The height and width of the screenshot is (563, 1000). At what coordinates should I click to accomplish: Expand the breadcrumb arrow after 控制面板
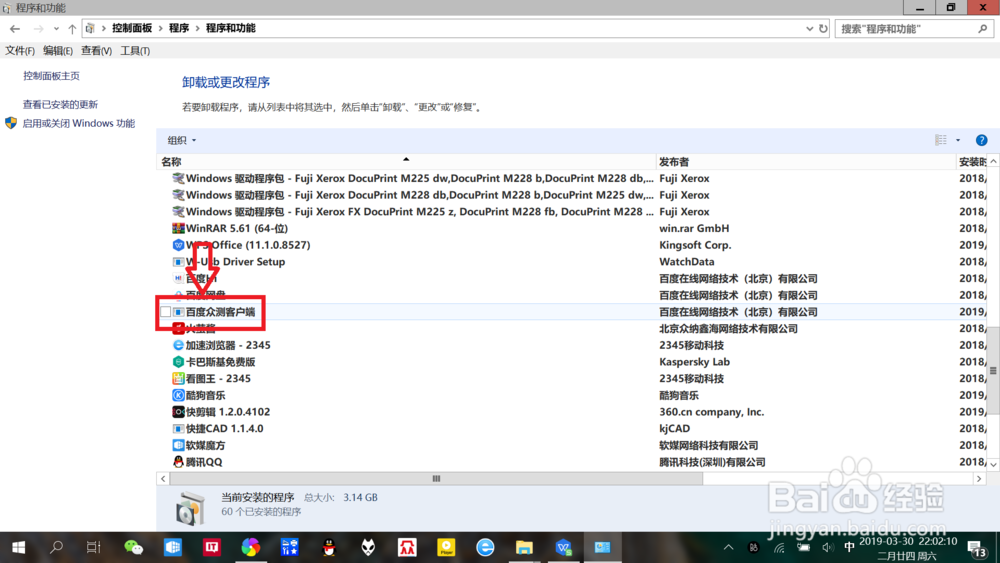(x=160, y=29)
